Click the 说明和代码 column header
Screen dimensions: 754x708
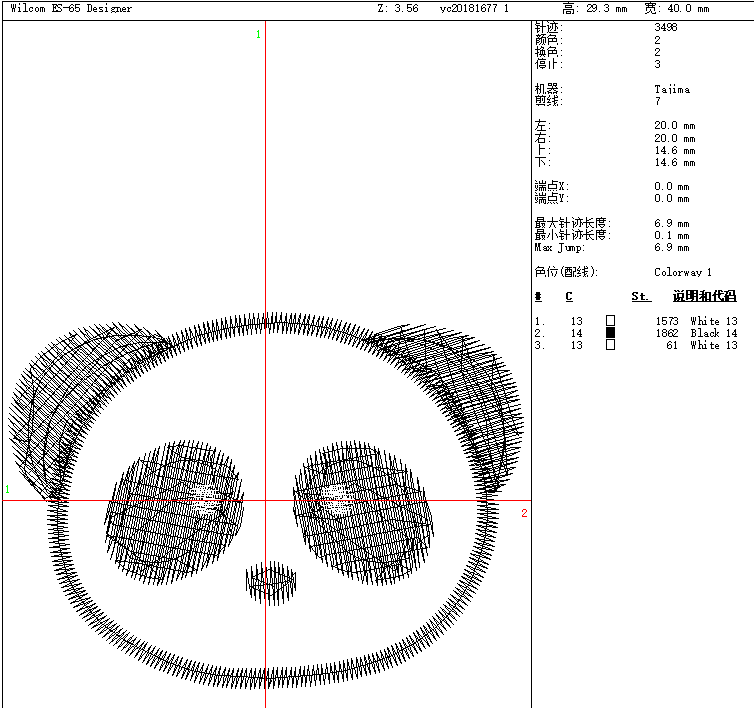704,297
